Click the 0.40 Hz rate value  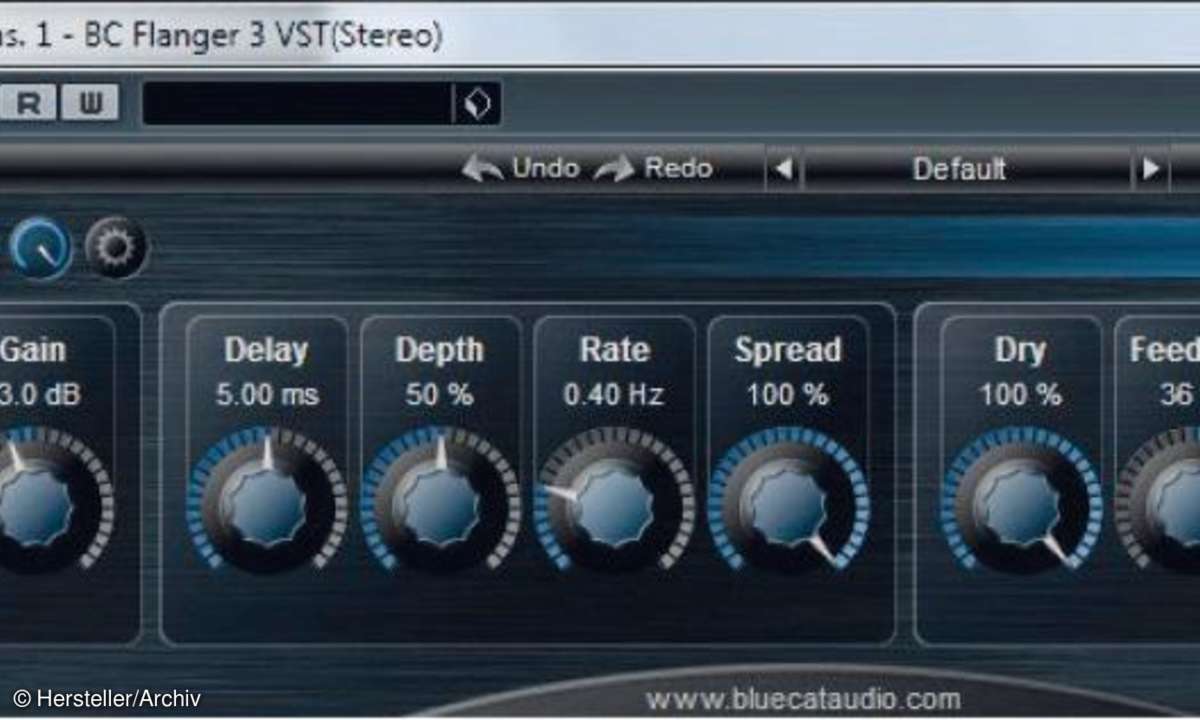click(x=613, y=395)
